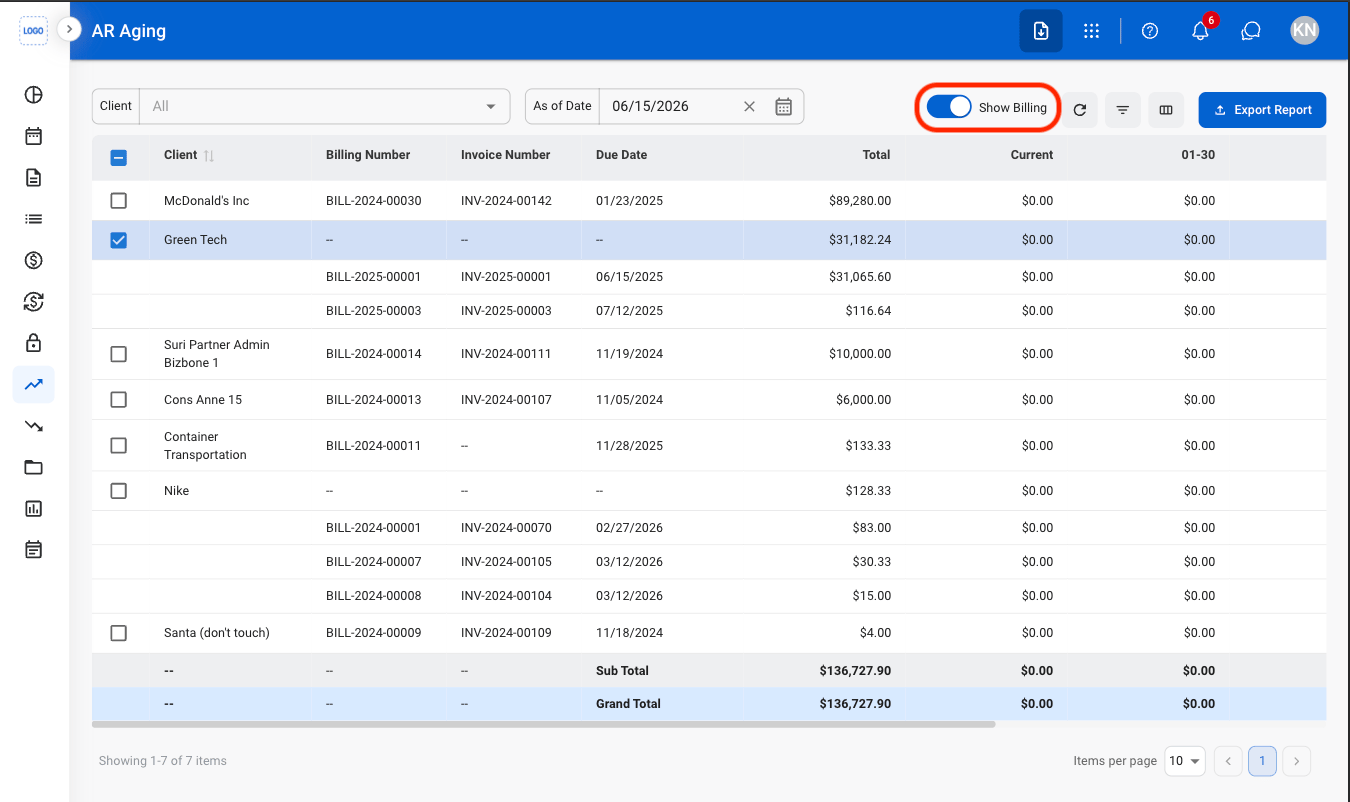Toggle the header select-all checkbox

coord(118,157)
